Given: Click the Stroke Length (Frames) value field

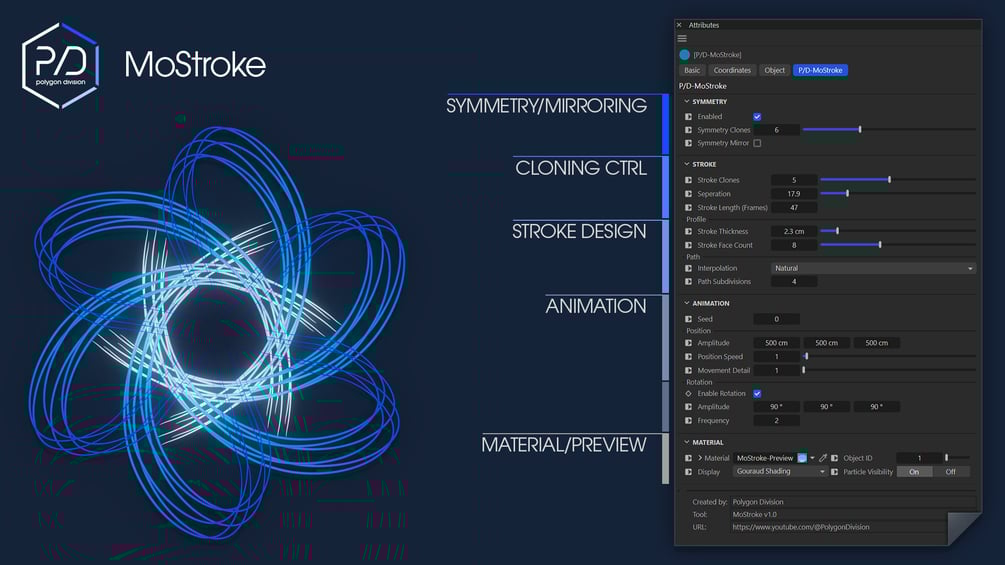Looking at the screenshot, I should tap(794, 208).
